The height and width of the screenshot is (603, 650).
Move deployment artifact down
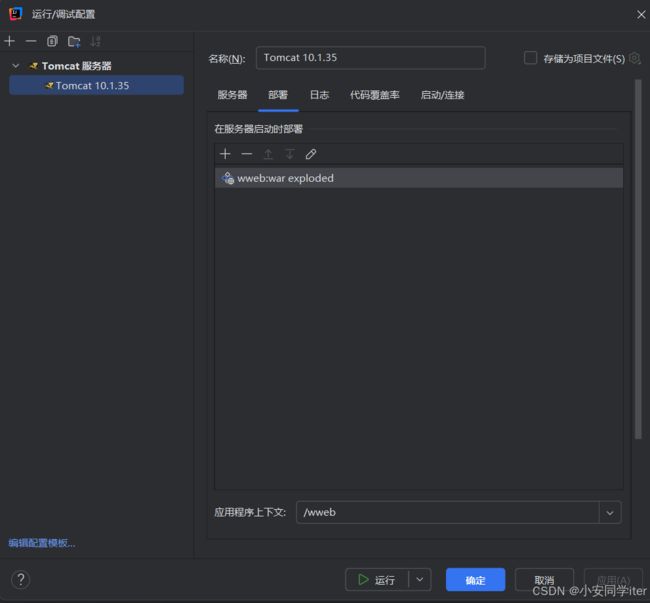click(290, 154)
